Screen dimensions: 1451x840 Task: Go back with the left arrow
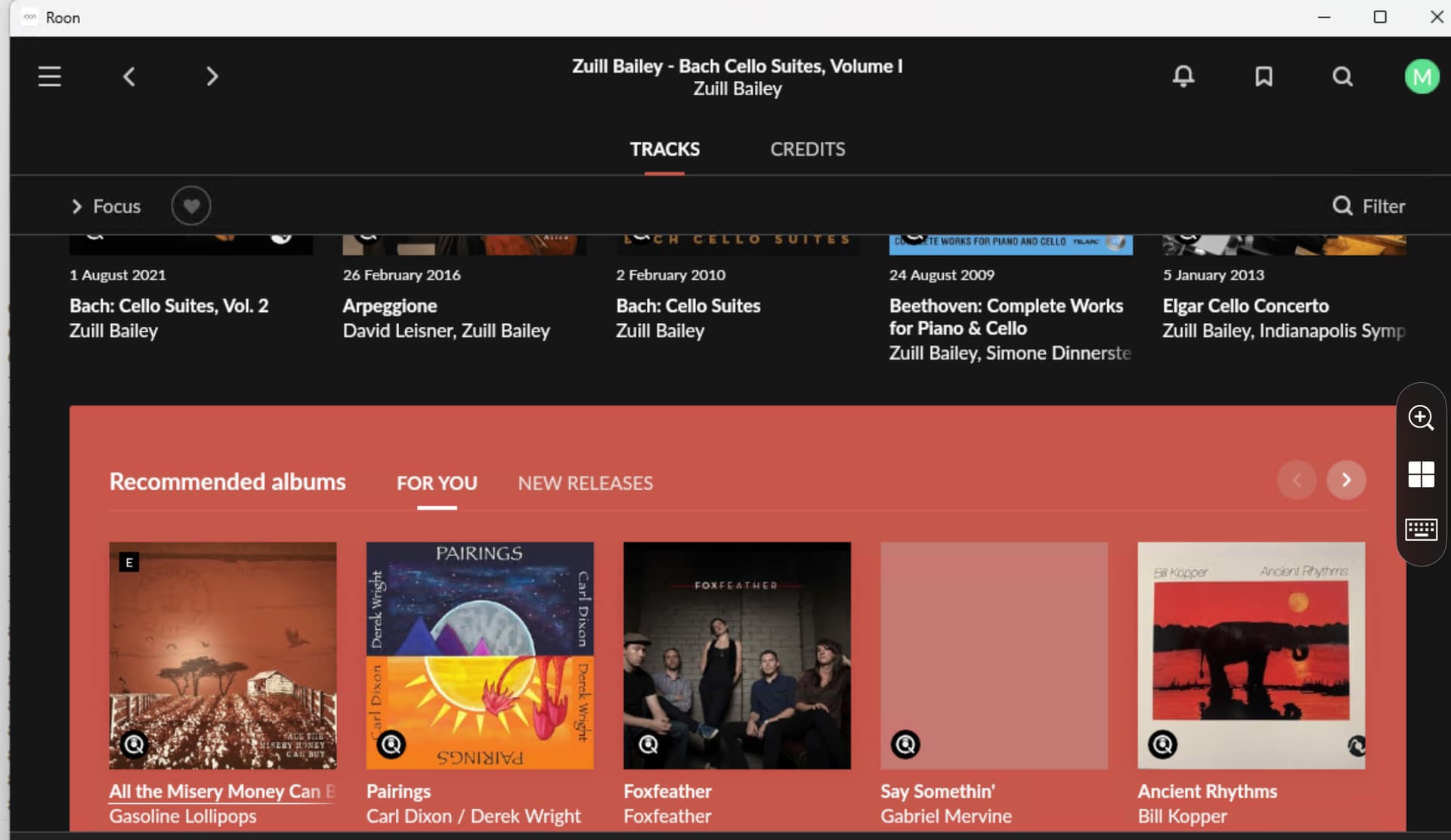tap(129, 76)
